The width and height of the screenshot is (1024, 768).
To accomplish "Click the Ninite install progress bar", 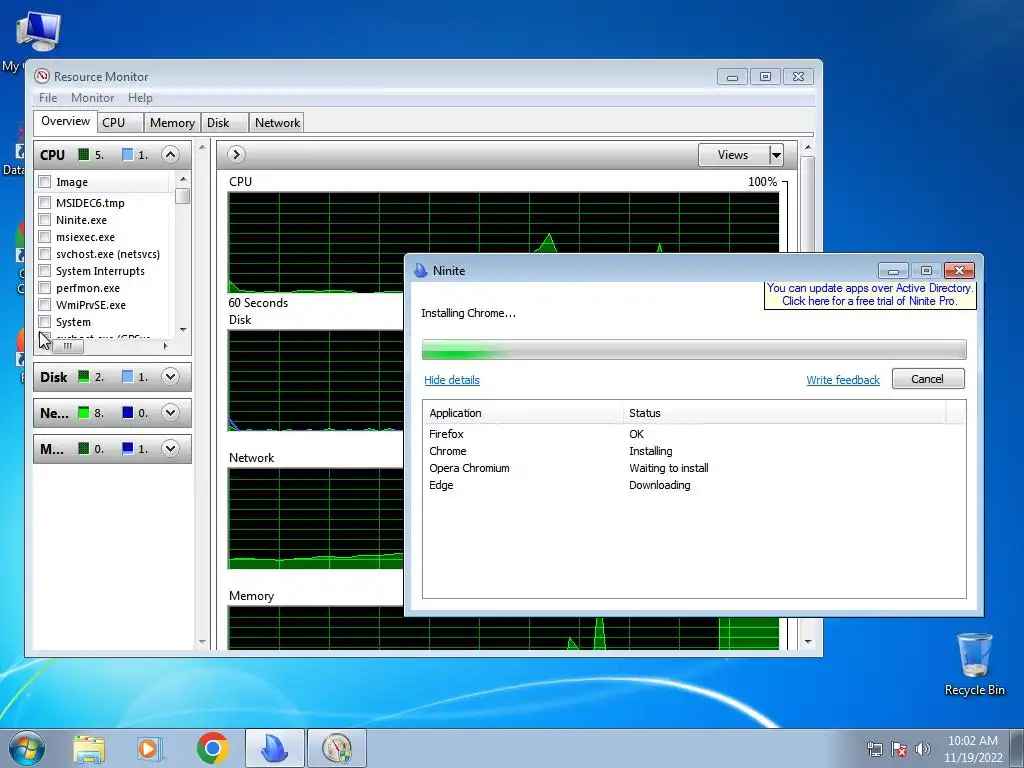I will [x=694, y=349].
